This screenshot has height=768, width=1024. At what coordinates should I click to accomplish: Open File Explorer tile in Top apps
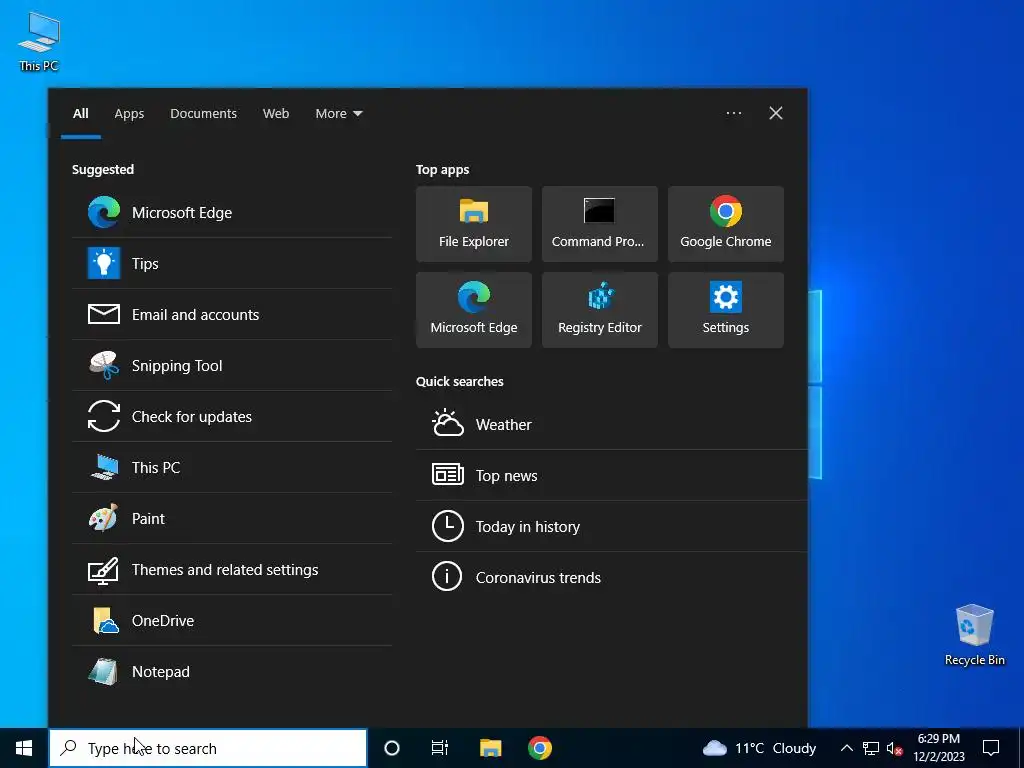(x=473, y=224)
